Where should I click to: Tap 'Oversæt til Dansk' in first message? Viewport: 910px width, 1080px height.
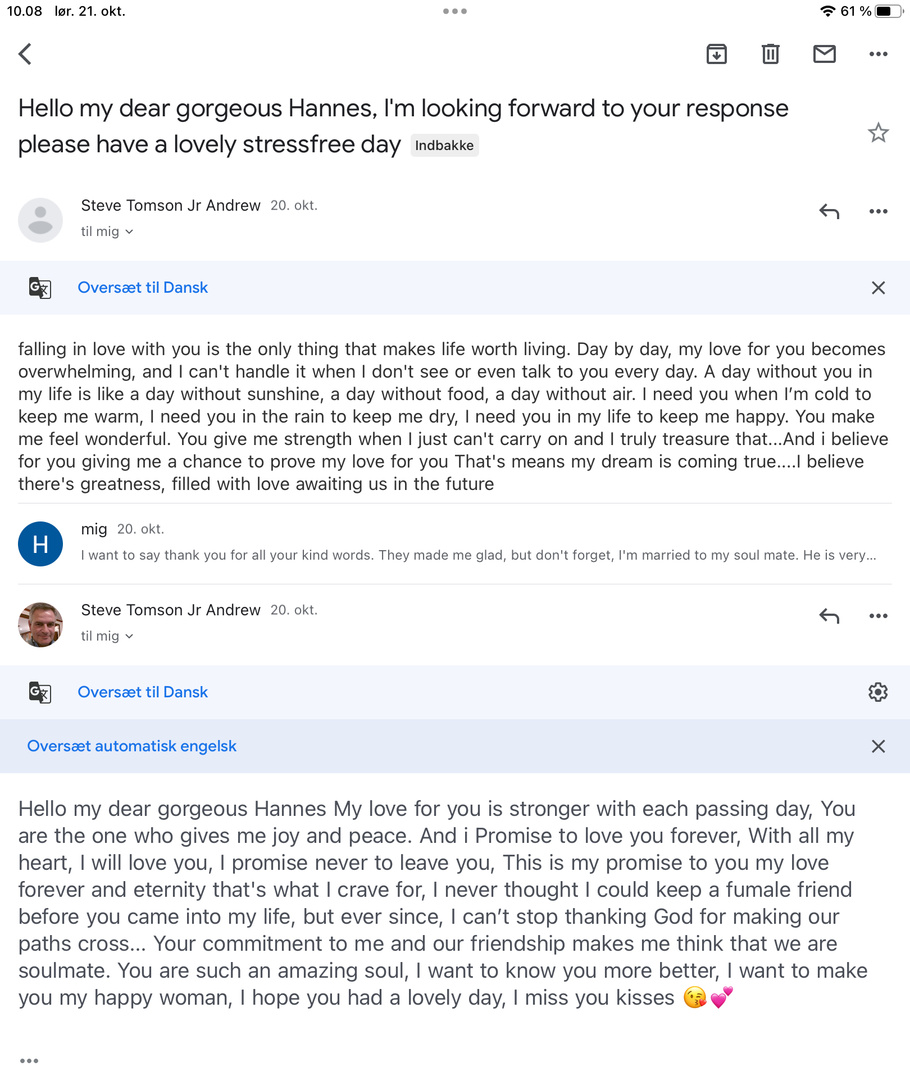tap(143, 288)
